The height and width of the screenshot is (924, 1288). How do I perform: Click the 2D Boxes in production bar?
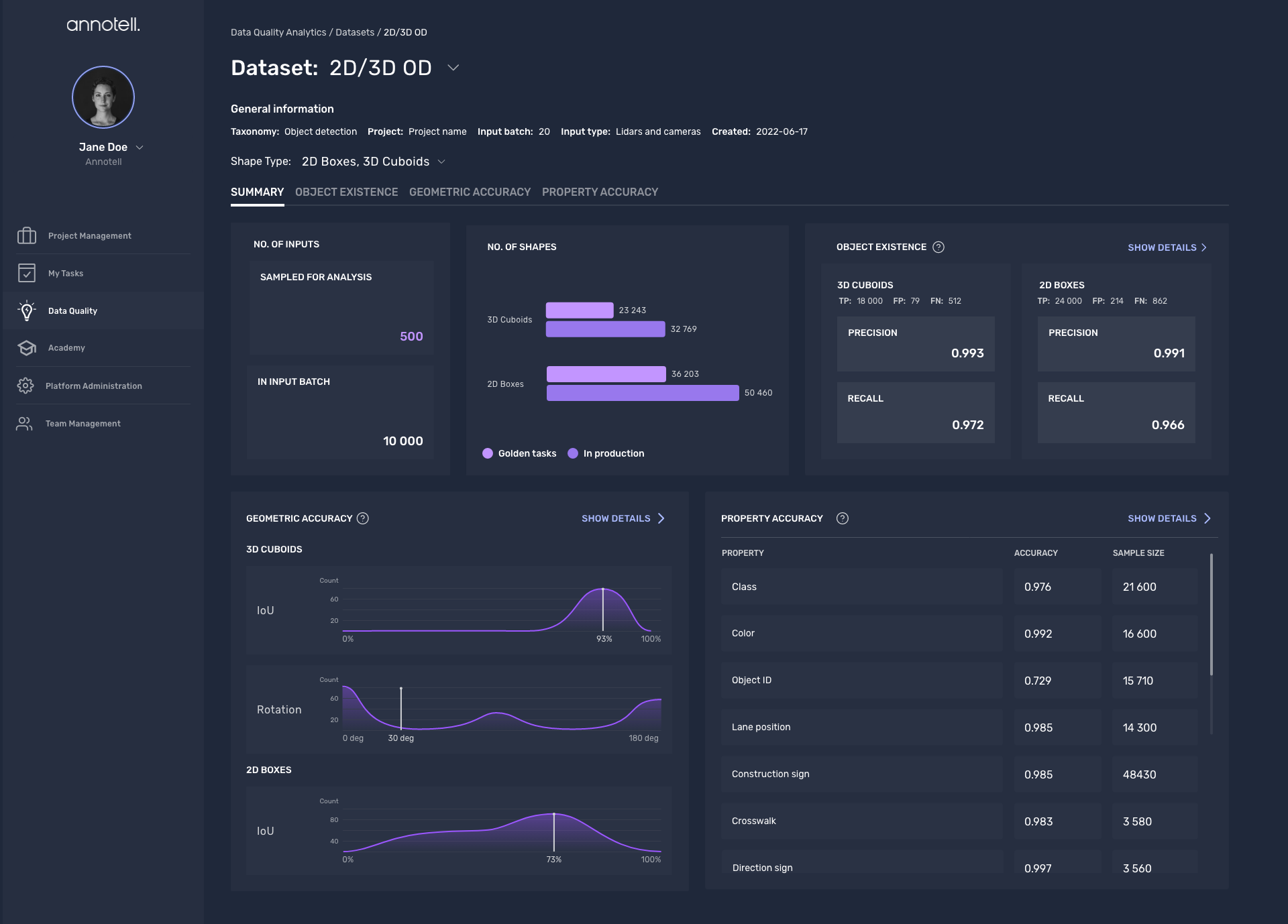coord(643,393)
